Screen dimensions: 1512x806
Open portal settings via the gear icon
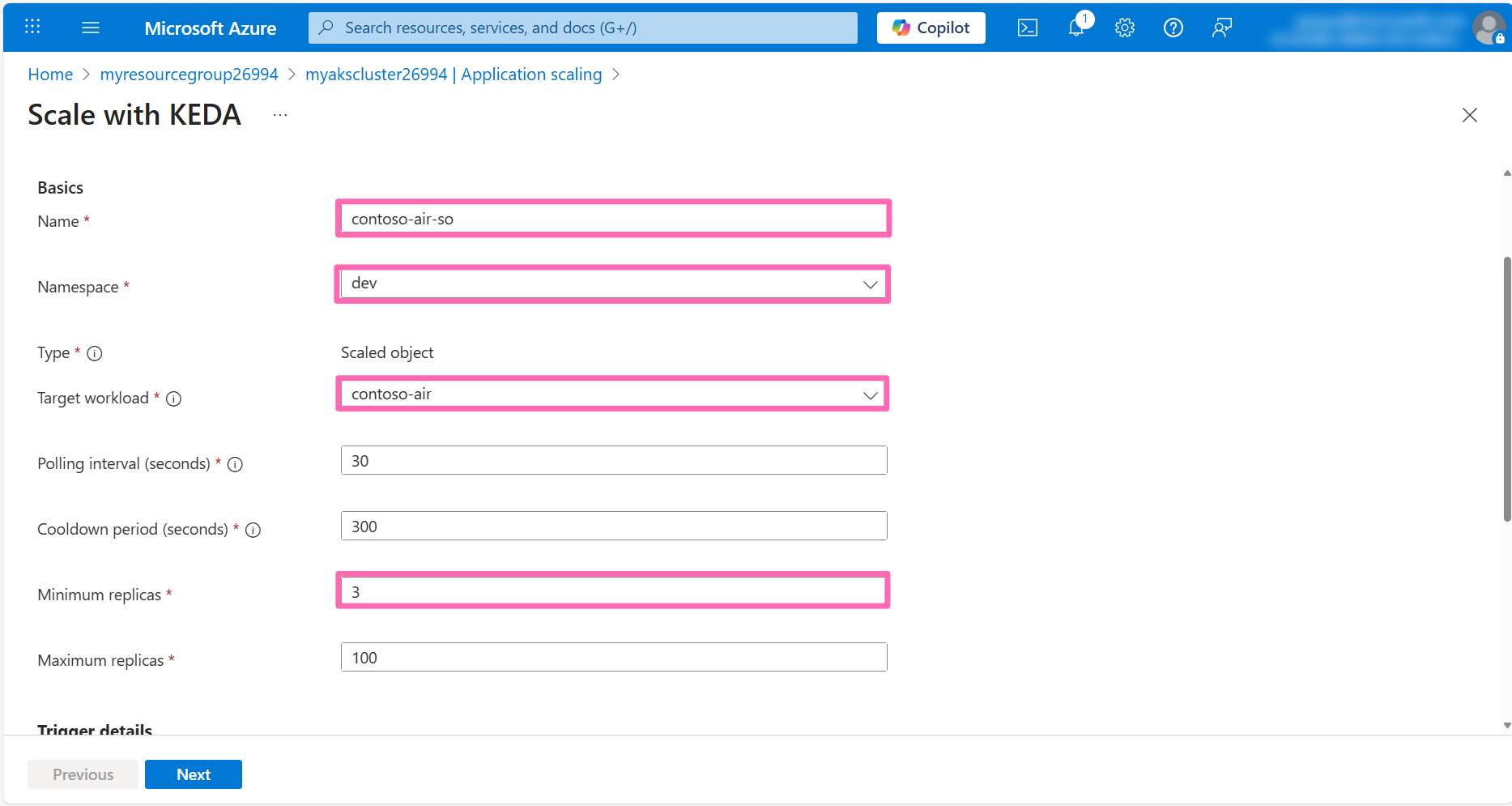(x=1124, y=27)
